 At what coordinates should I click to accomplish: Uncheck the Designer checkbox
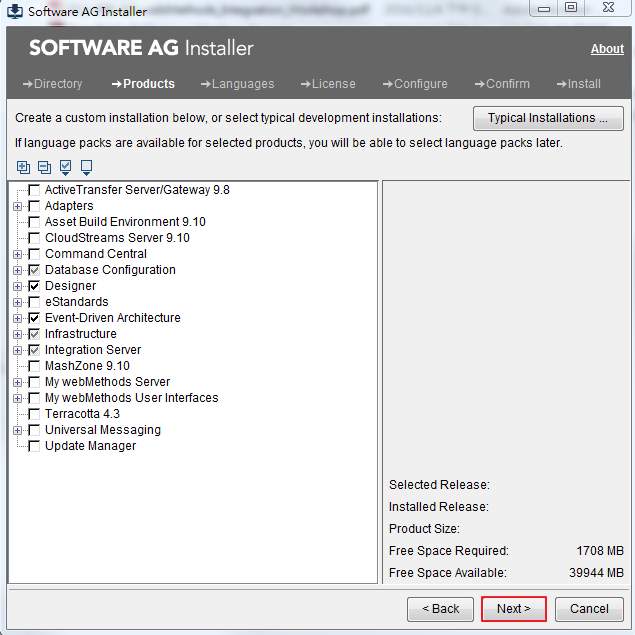coord(34,286)
